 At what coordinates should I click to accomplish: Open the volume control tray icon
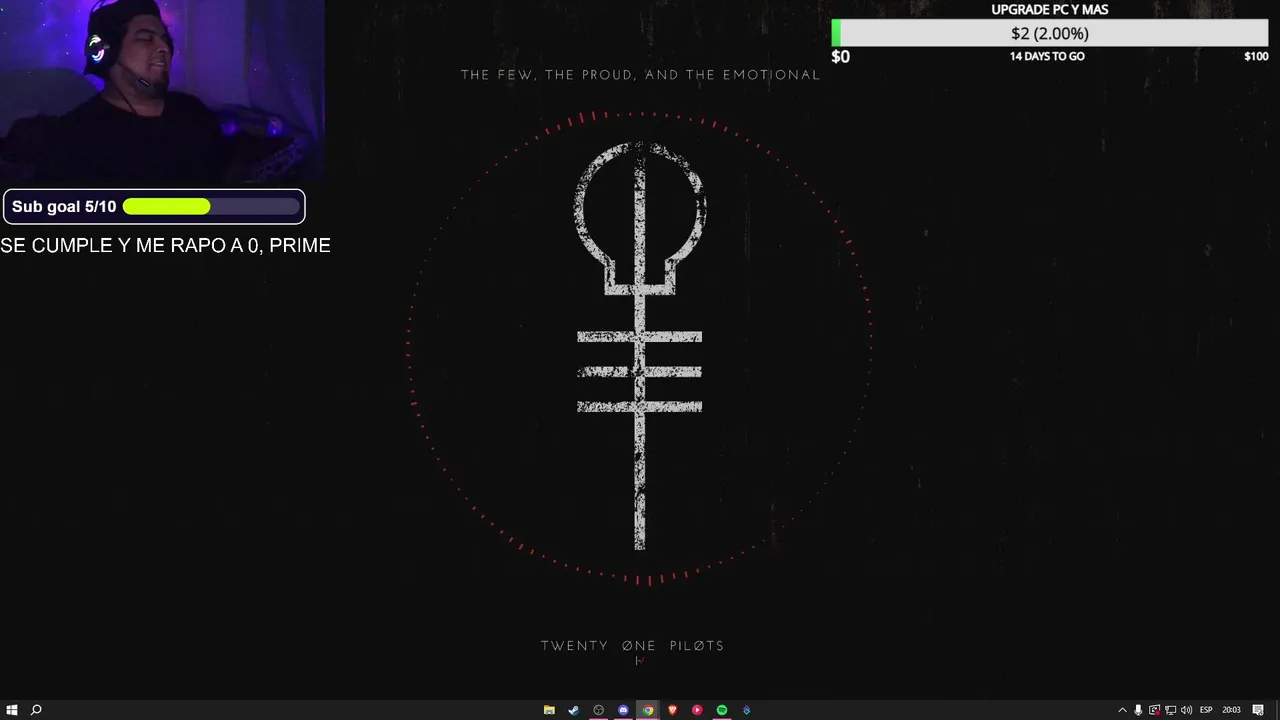click(x=1186, y=710)
